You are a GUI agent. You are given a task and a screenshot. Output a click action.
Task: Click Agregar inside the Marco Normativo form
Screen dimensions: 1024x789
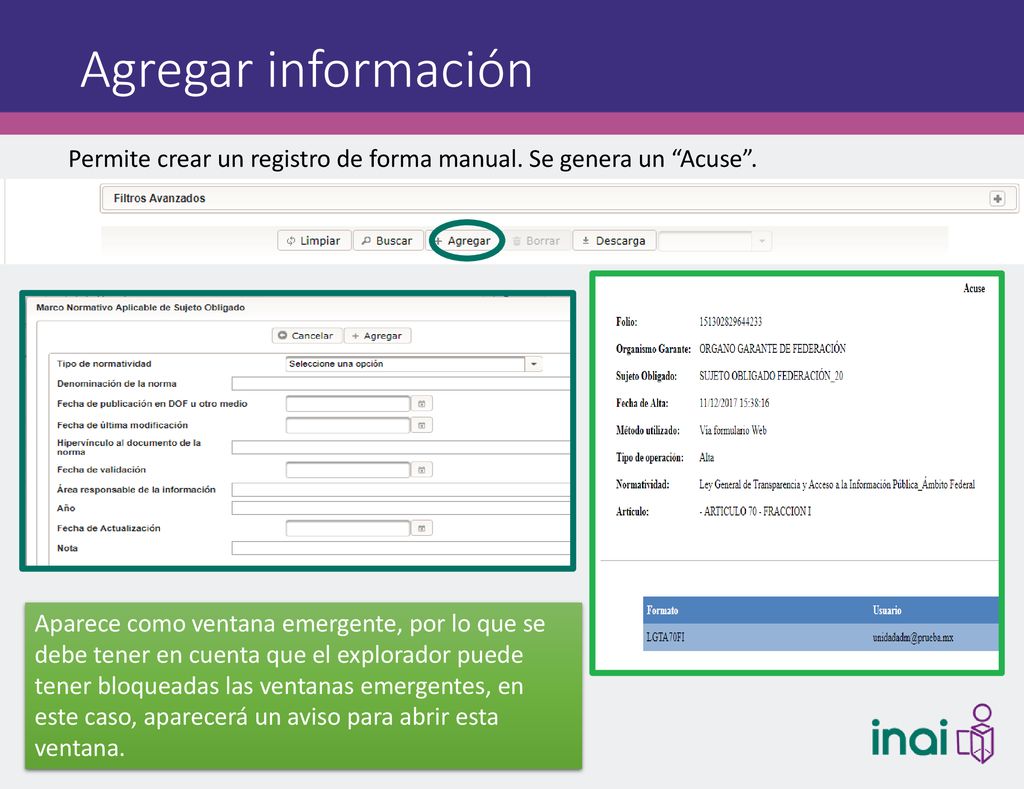point(377,336)
